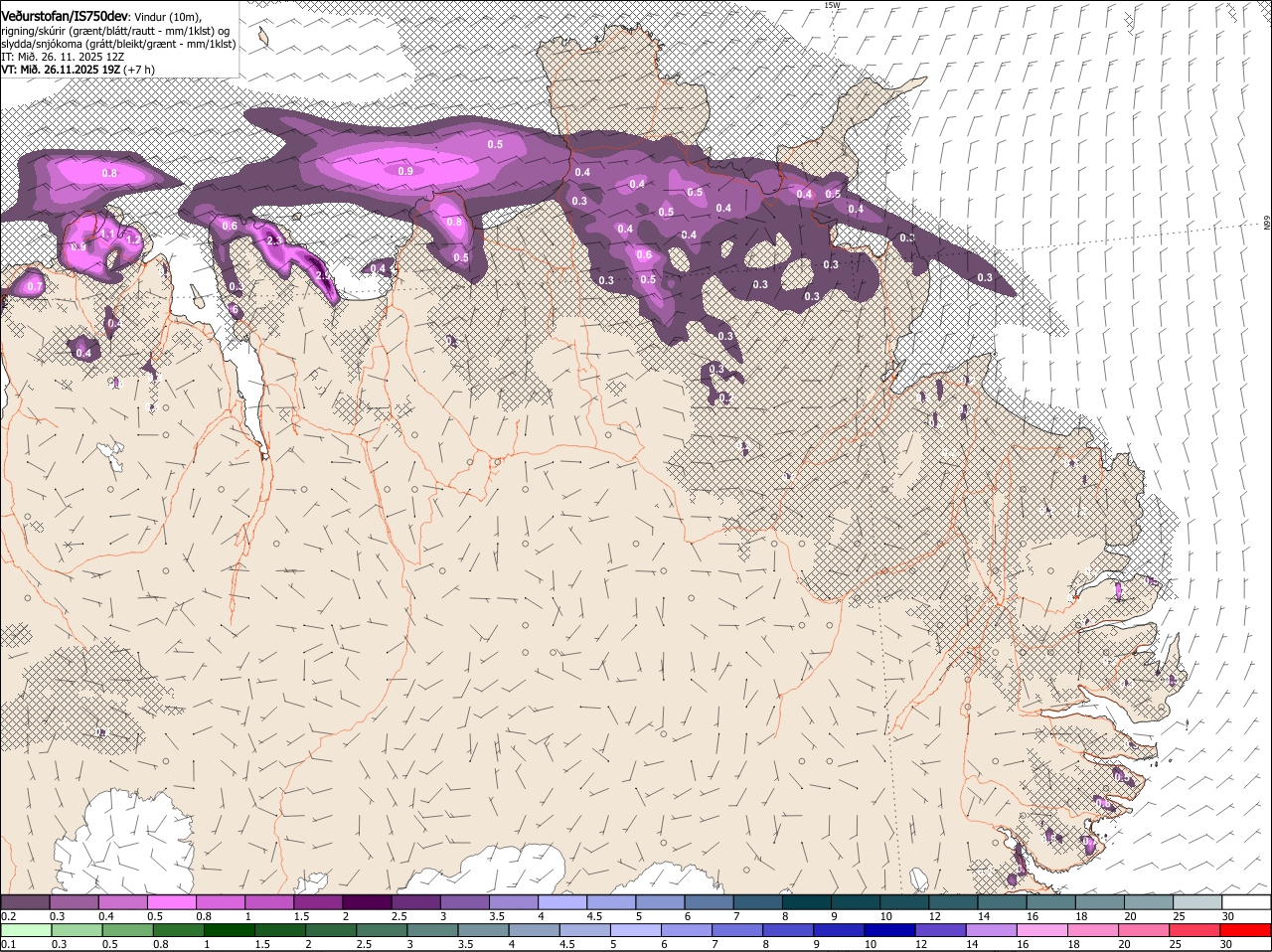This screenshot has height=952, width=1272.
Task: Click the 4.5 label under the lower legend
Action: [566, 944]
